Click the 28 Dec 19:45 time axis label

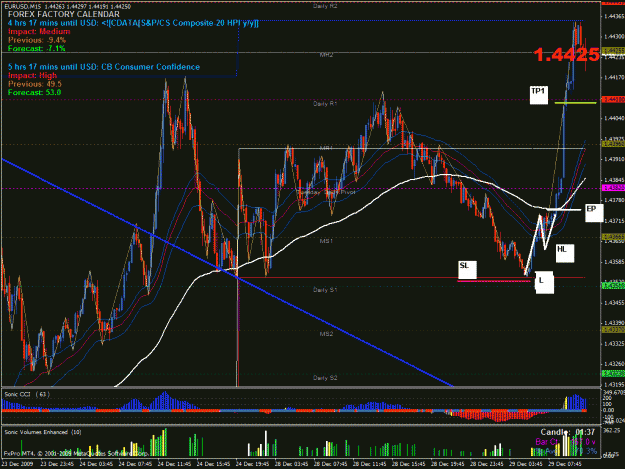pyautogui.click(x=447, y=464)
